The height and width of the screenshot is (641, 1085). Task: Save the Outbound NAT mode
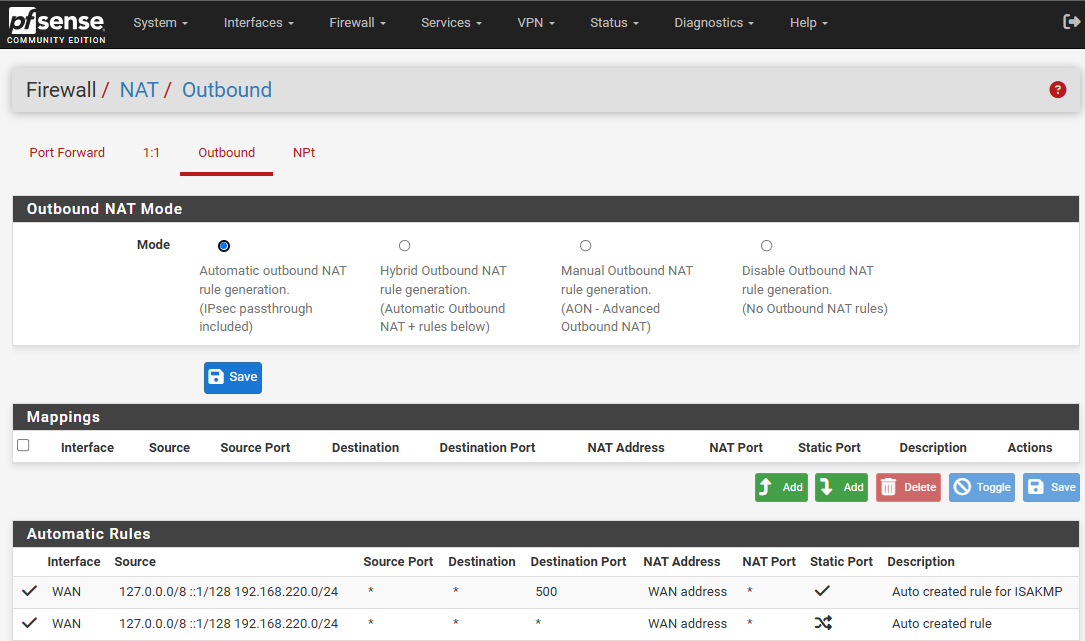(x=232, y=377)
